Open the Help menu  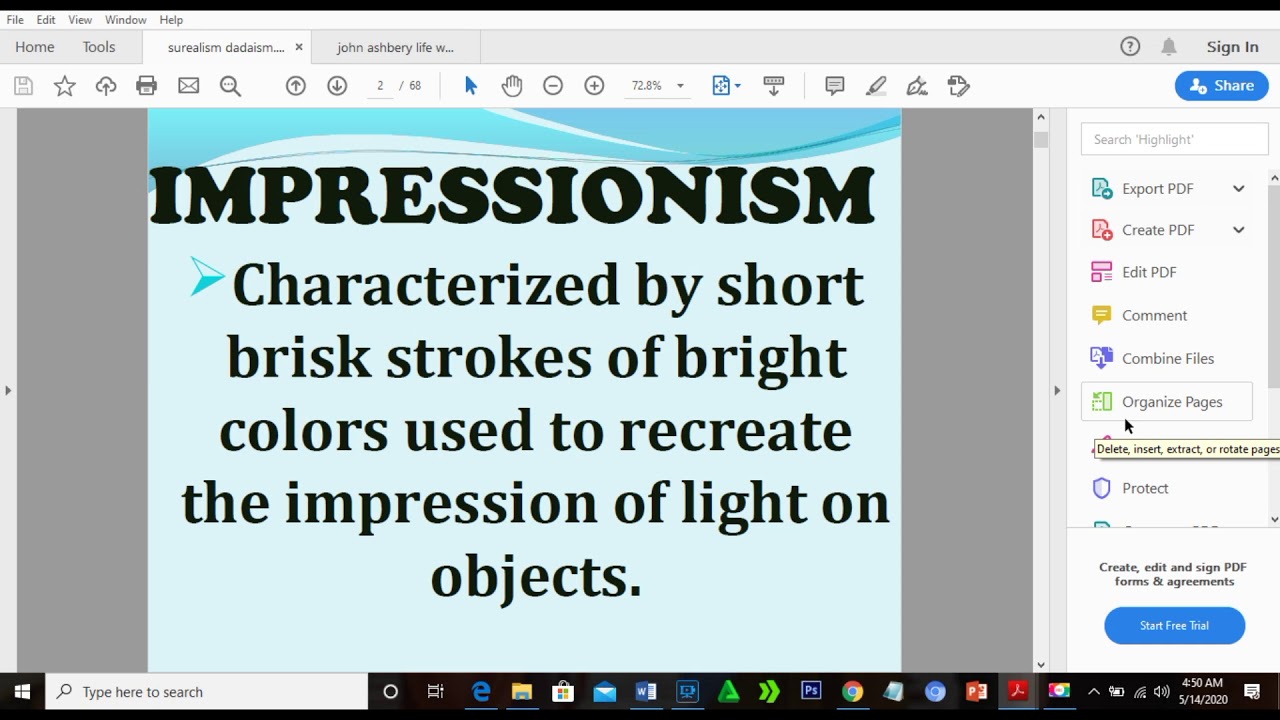171,20
